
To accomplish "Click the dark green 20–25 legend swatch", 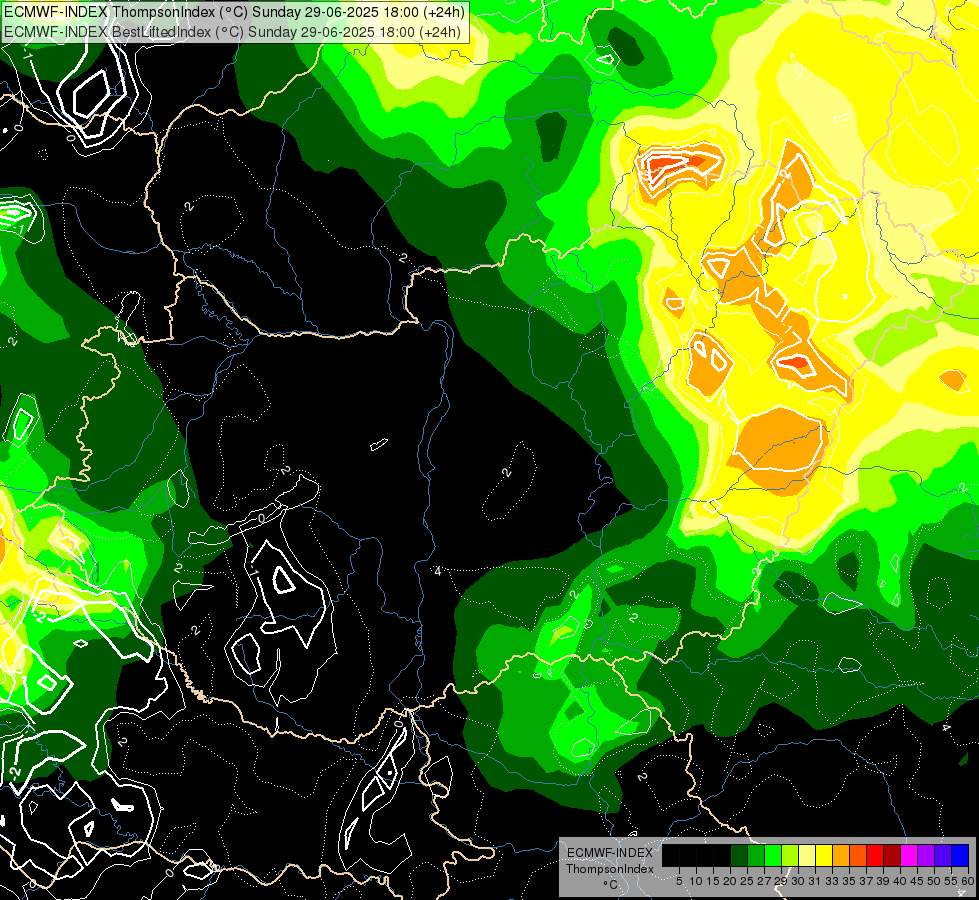I will [x=739, y=855].
